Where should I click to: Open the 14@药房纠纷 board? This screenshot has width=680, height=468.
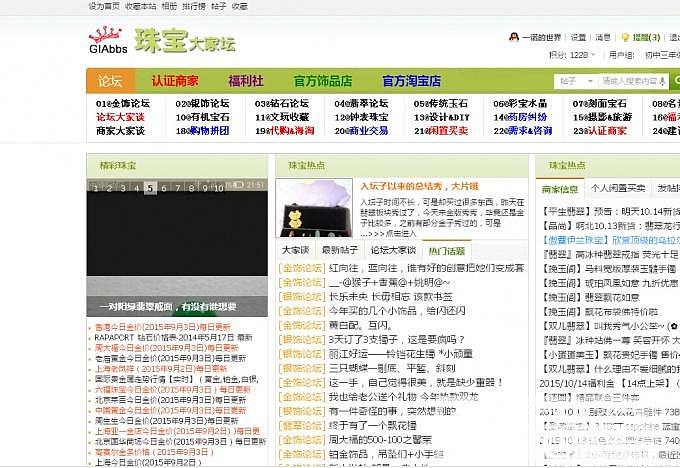tap(520, 117)
